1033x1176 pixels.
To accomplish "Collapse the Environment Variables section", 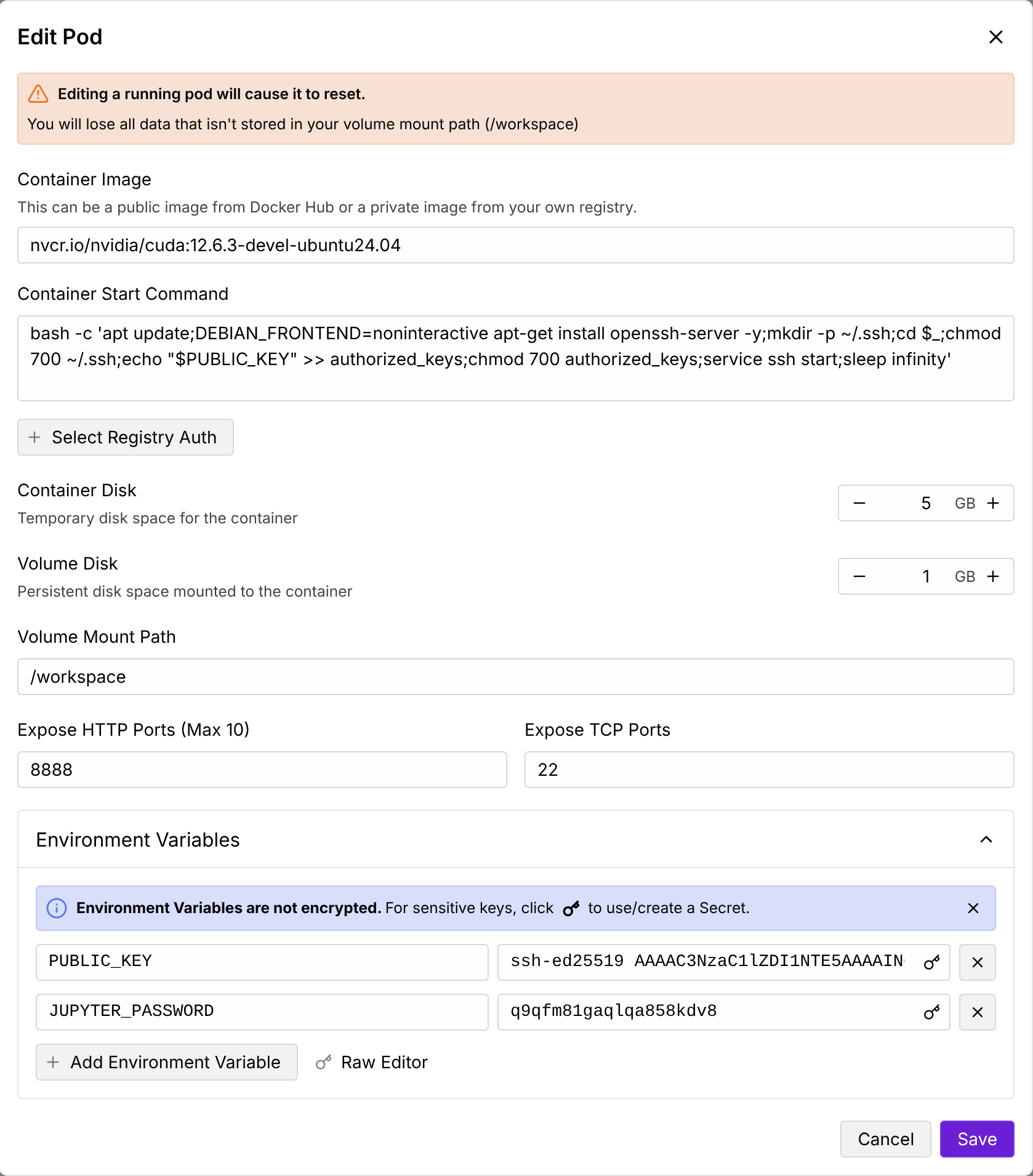I will tap(986, 840).
